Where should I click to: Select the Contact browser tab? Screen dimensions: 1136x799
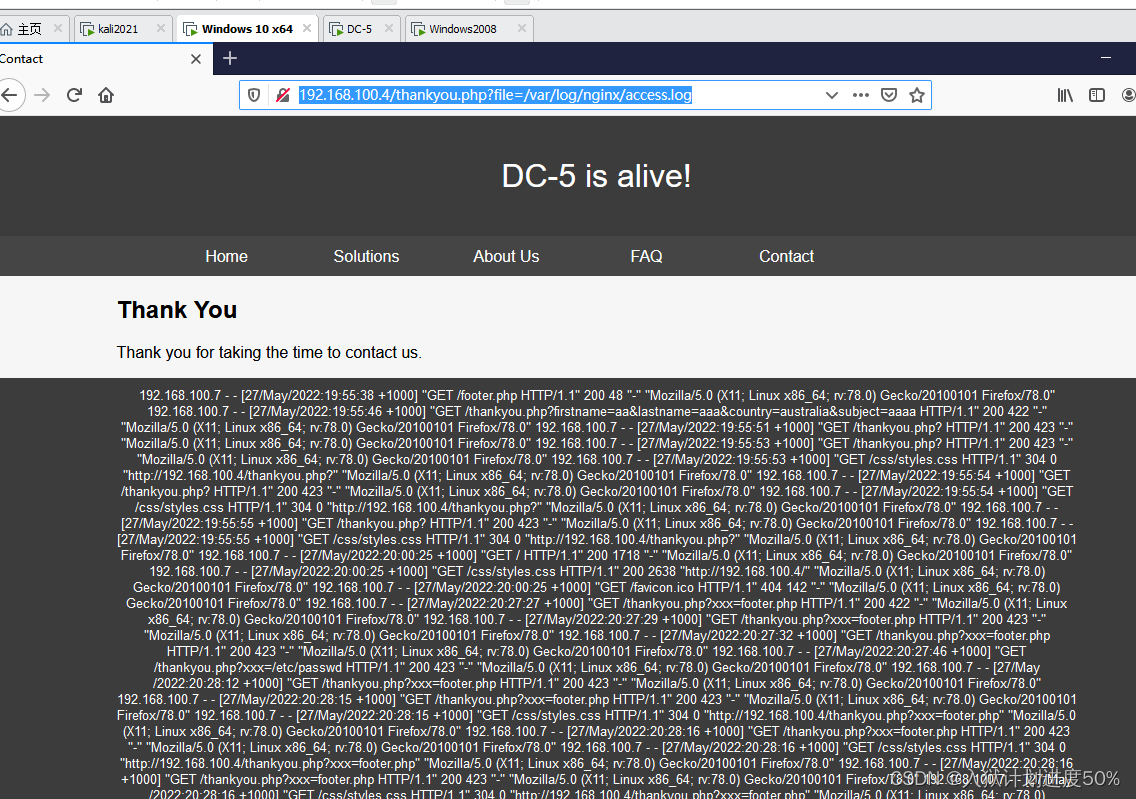pos(106,59)
